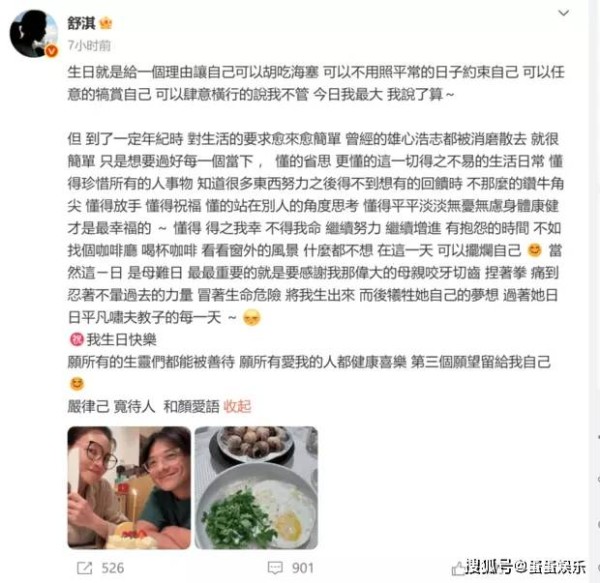This screenshot has height=583, width=600.
Task: Click the username 舒淇
Action: (82, 24)
